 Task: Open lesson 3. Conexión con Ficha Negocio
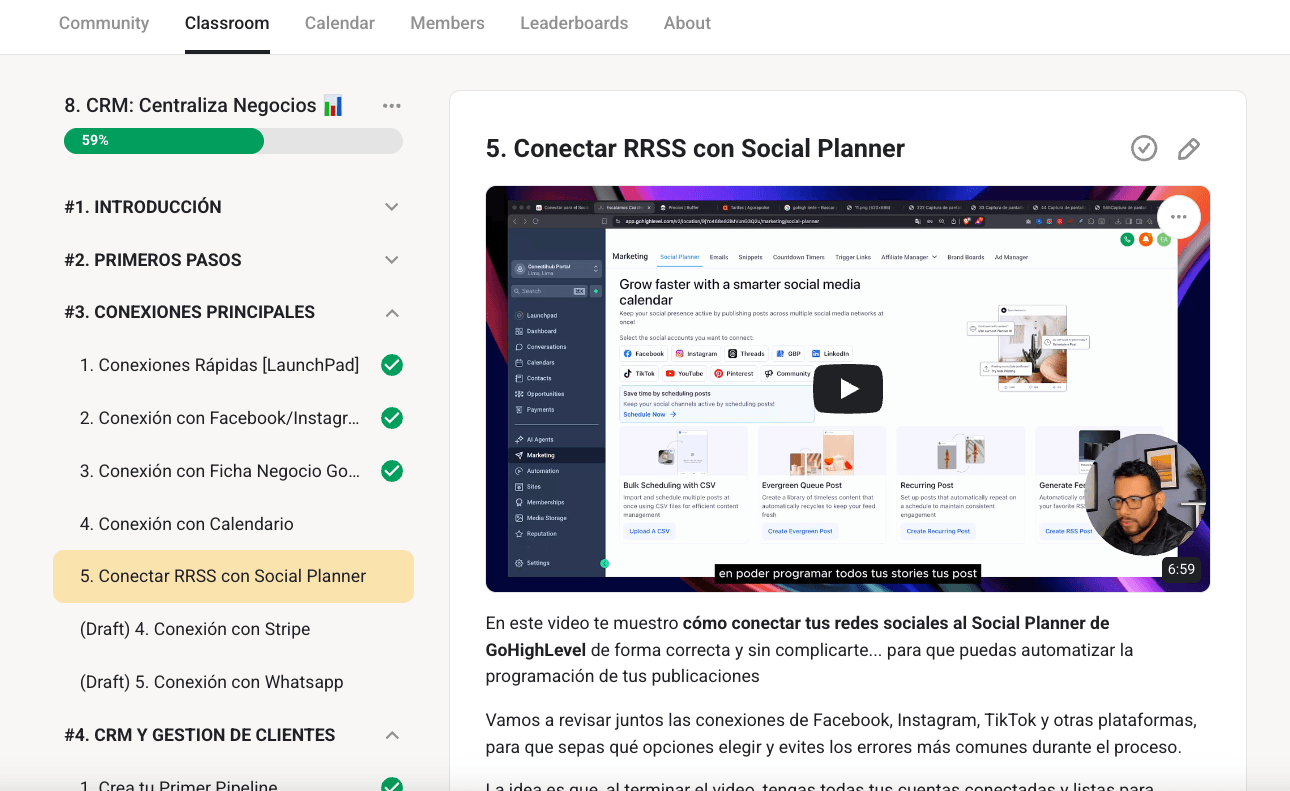tap(220, 471)
